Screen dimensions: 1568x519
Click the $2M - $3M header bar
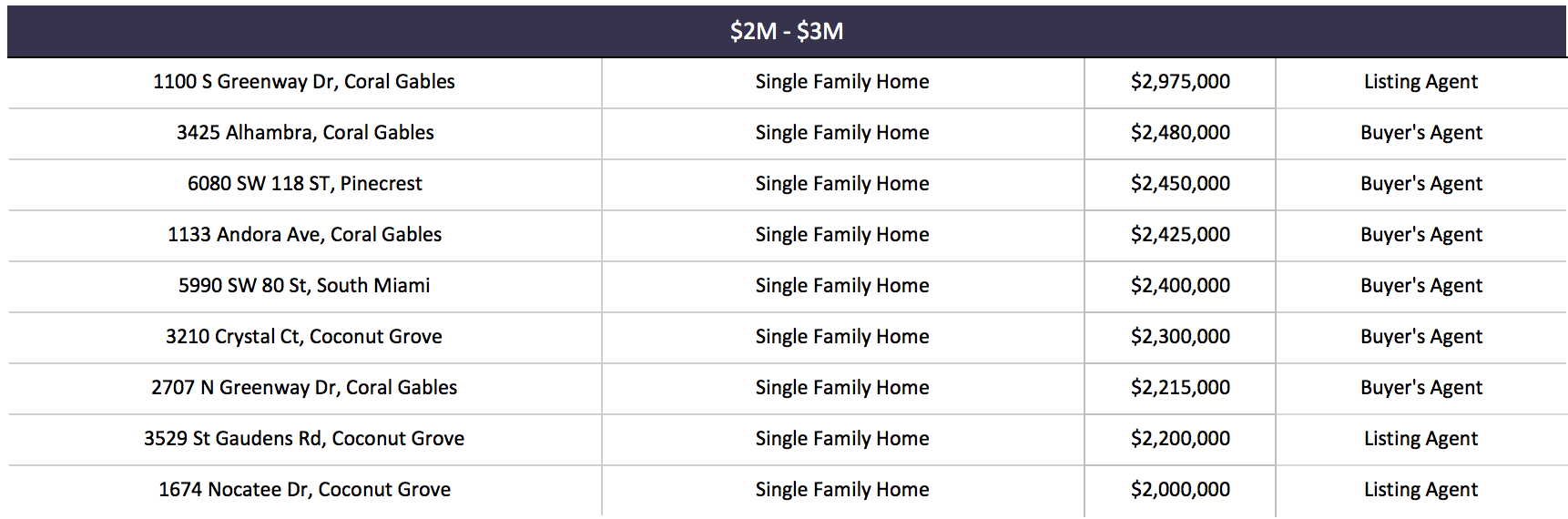point(787,31)
